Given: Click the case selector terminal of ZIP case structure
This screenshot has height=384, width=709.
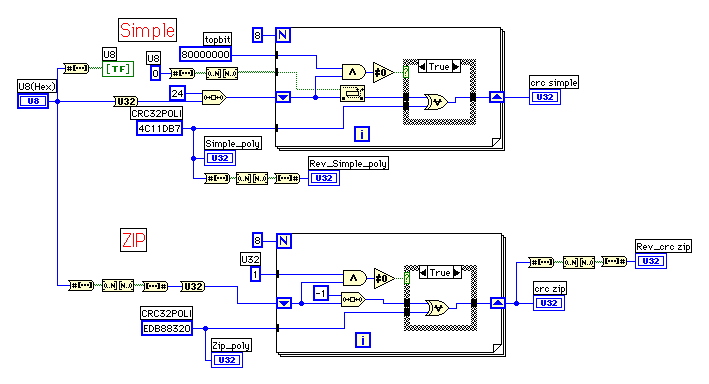Looking at the screenshot, I should 407,278.
